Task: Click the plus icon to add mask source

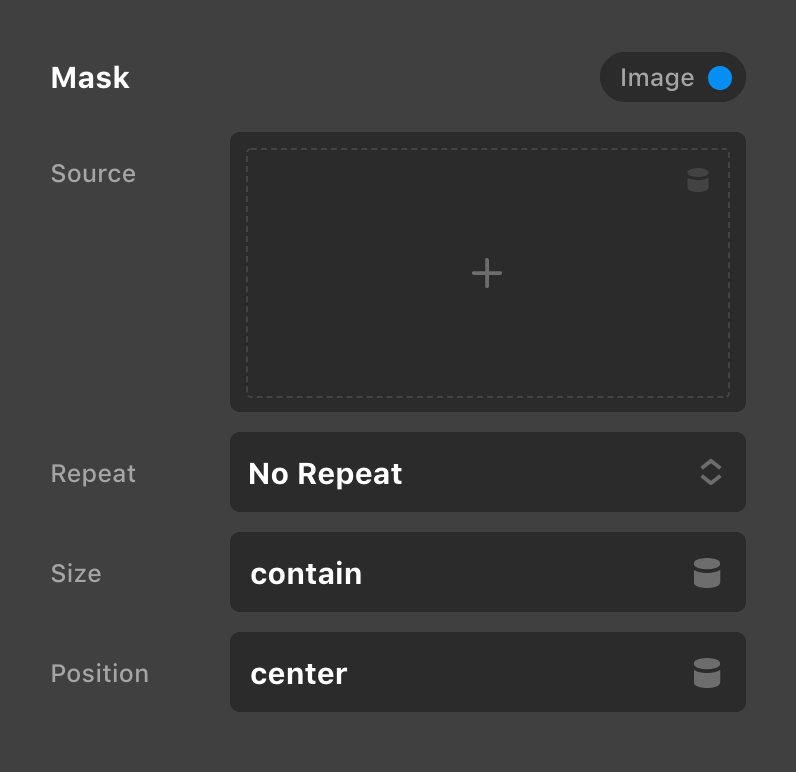Action: 487,273
